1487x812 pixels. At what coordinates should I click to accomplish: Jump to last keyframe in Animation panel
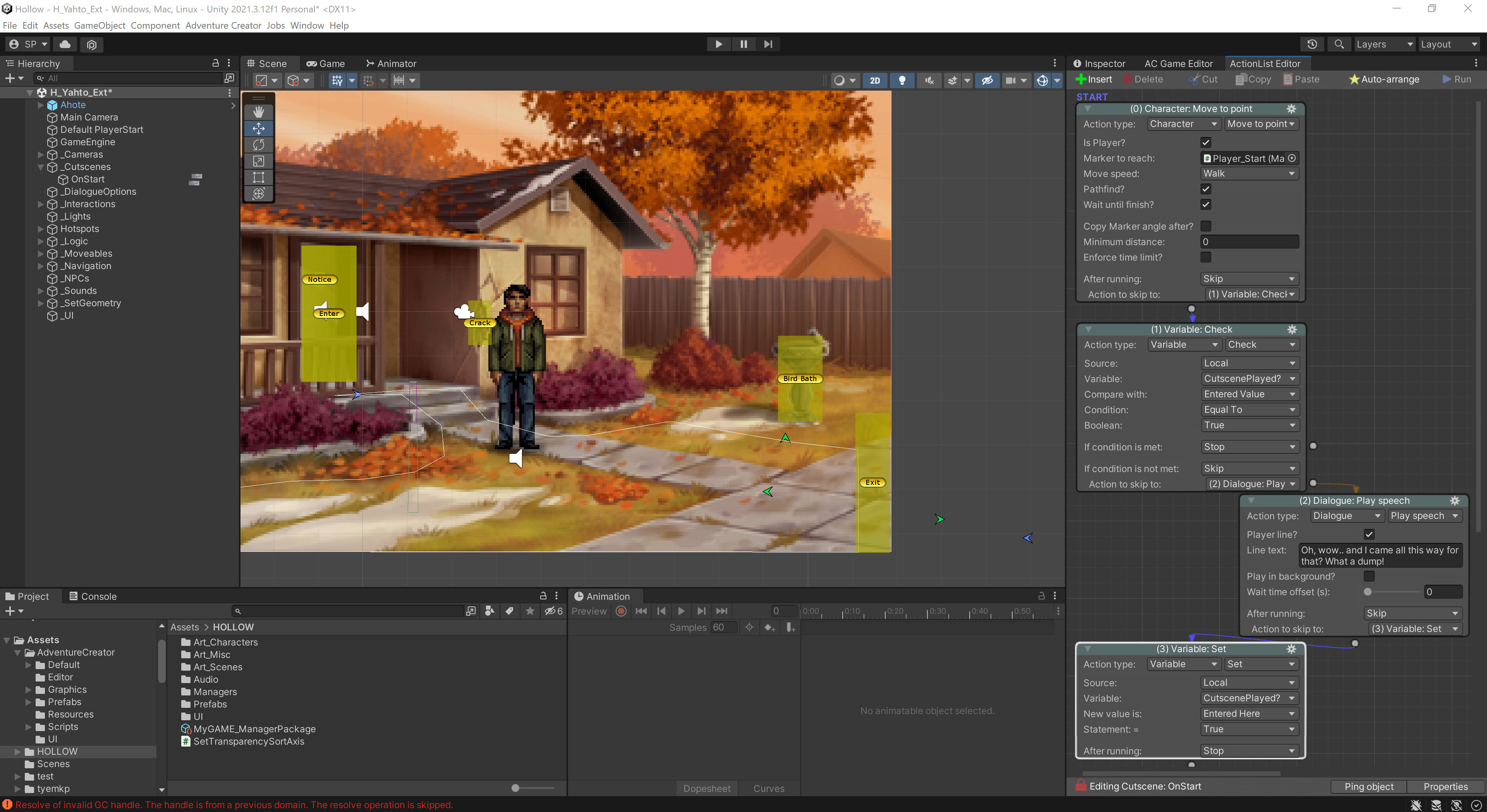pyautogui.click(x=721, y=611)
